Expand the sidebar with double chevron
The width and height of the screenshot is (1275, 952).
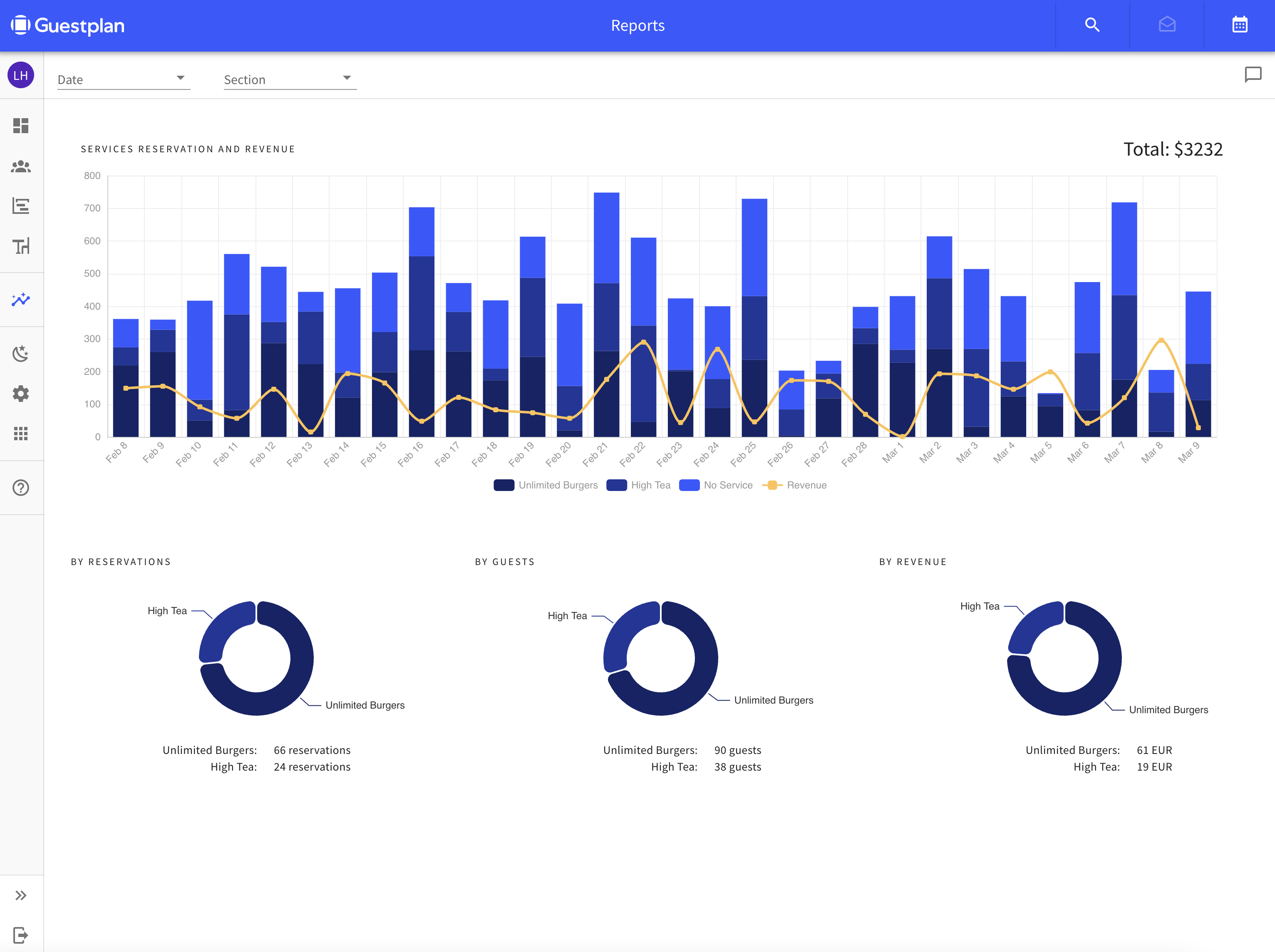tap(21, 895)
